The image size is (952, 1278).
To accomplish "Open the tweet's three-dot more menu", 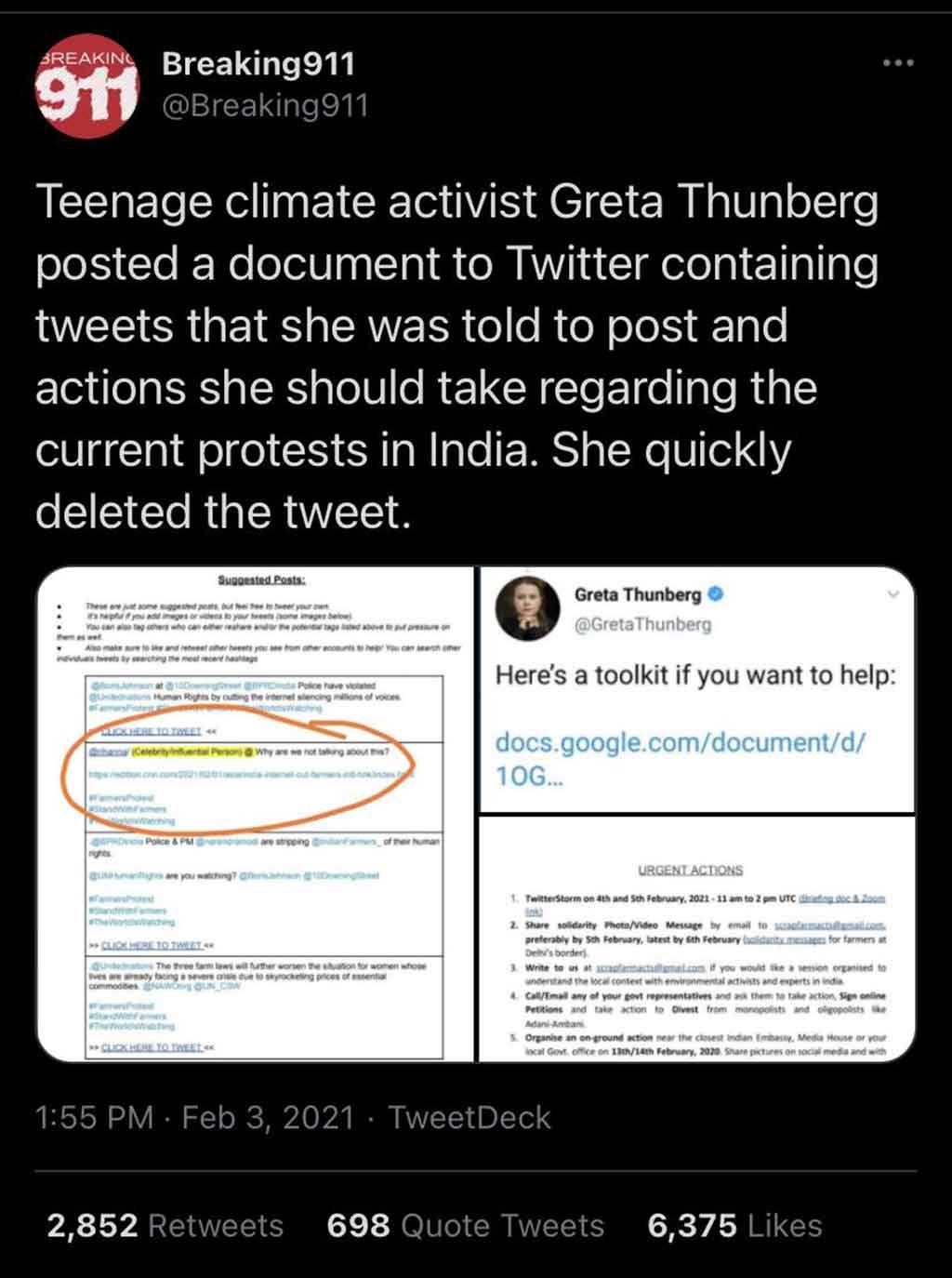I will pyautogui.click(x=898, y=63).
